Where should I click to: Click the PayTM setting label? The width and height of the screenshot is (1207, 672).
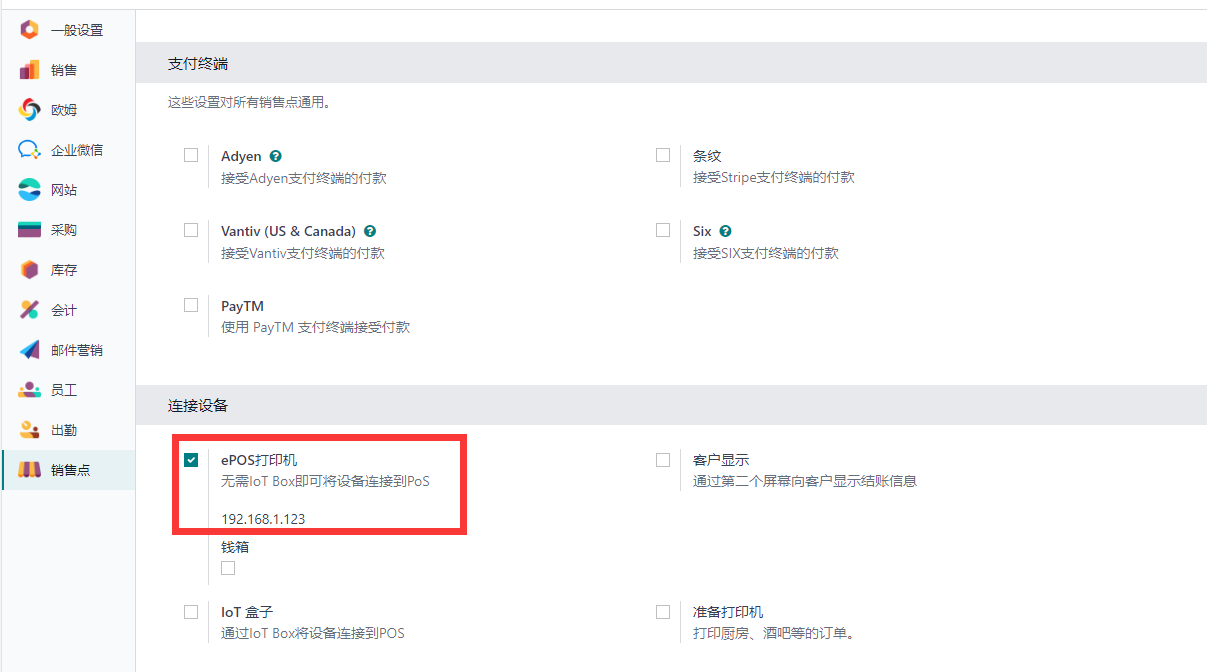click(242, 306)
